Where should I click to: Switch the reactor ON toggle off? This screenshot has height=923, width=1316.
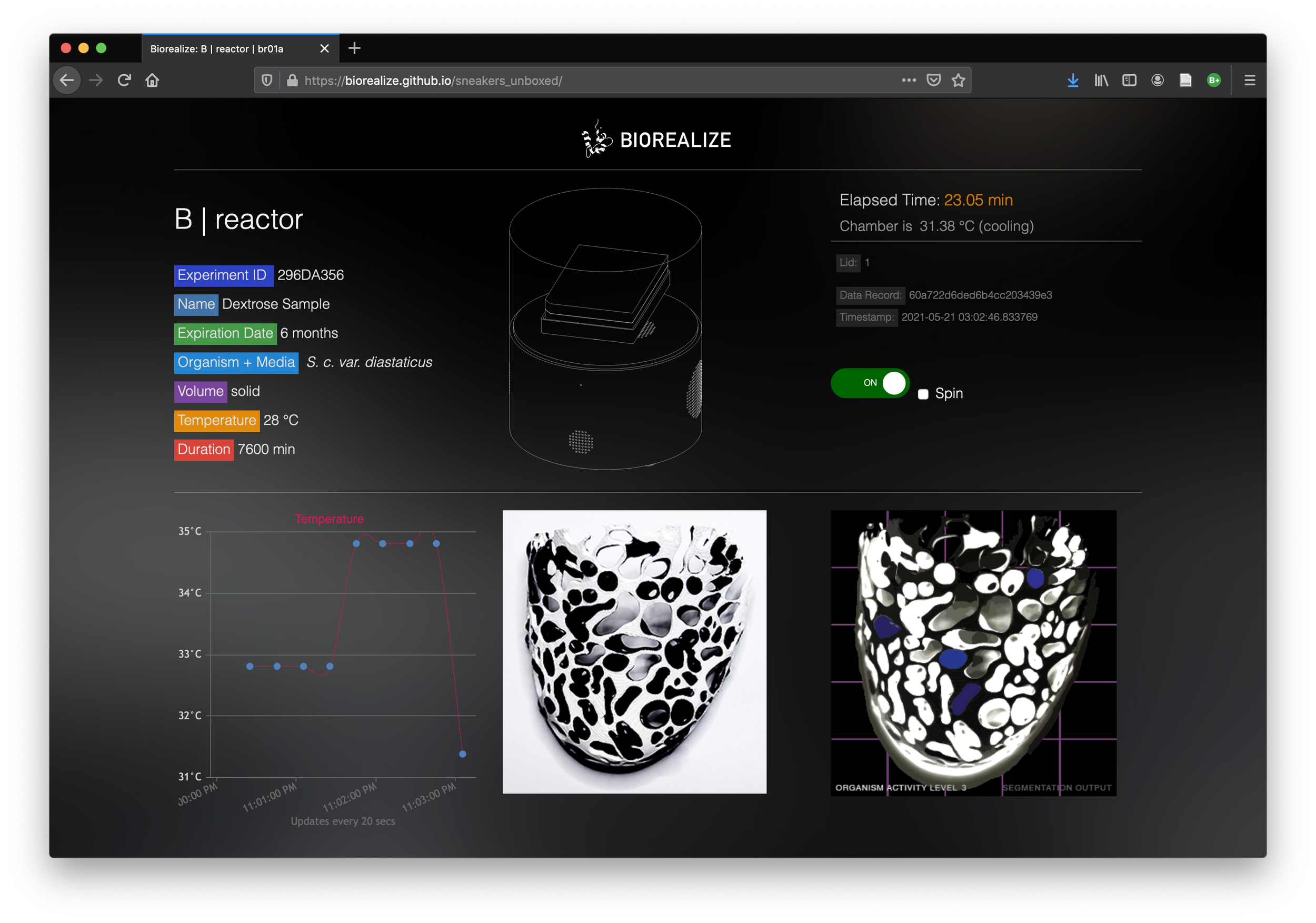pyautogui.click(x=870, y=383)
